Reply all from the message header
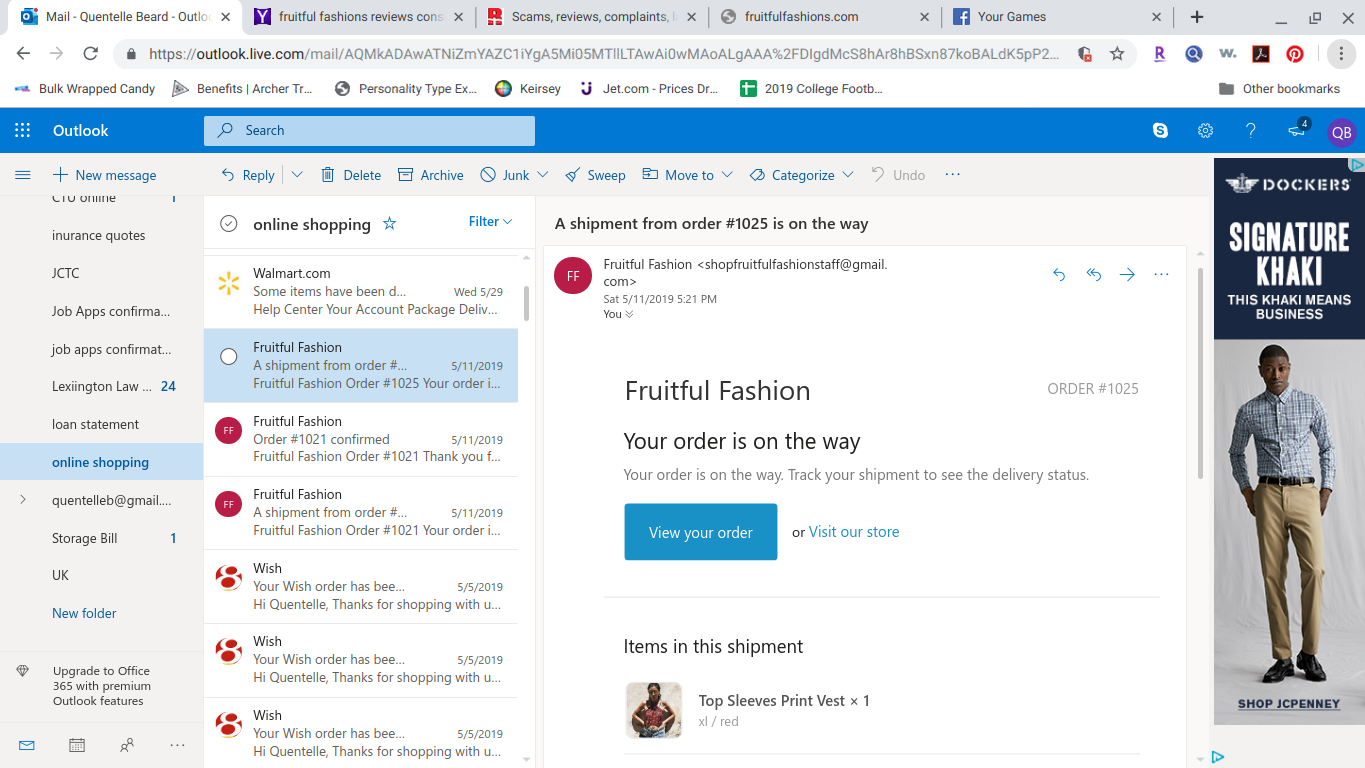Image resolution: width=1365 pixels, height=768 pixels. tap(1093, 274)
